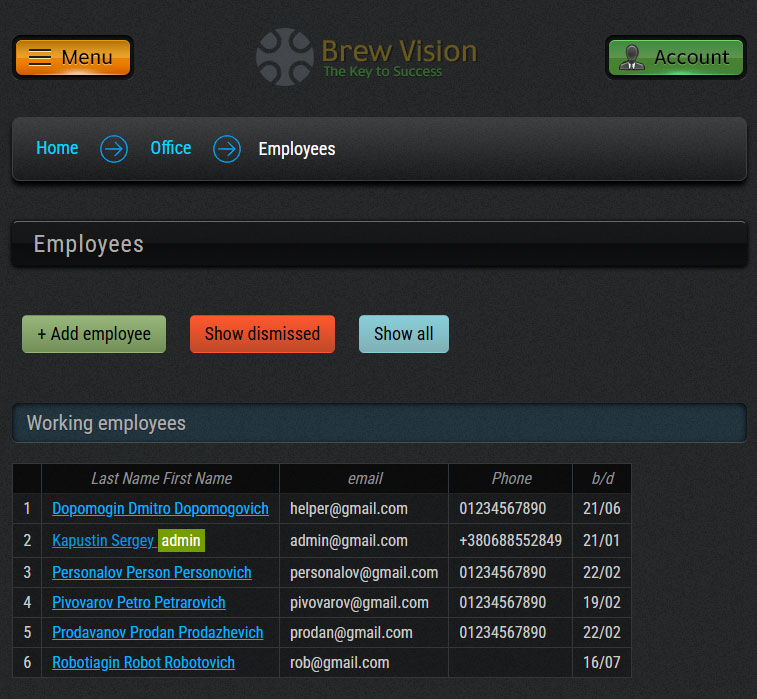Click the arrow icon after Office
Image resolution: width=757 pixels, height=699 pixels.
coord(227,149)
